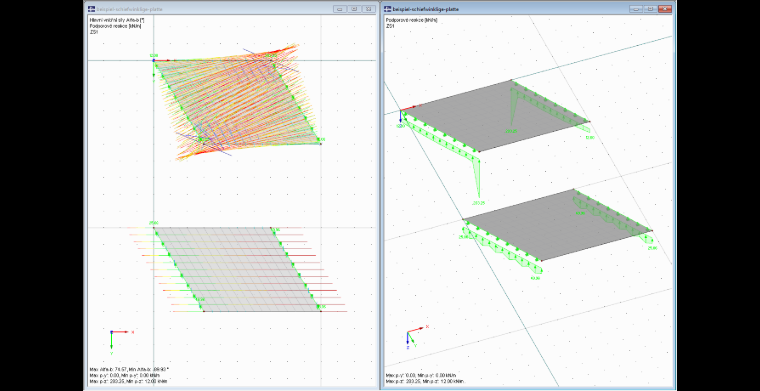Image resolution: width=760 pixels, height=391 pixels.
Task: Click 'Hlavní vnitřní síly' label in left window
Action: [117, 20]
